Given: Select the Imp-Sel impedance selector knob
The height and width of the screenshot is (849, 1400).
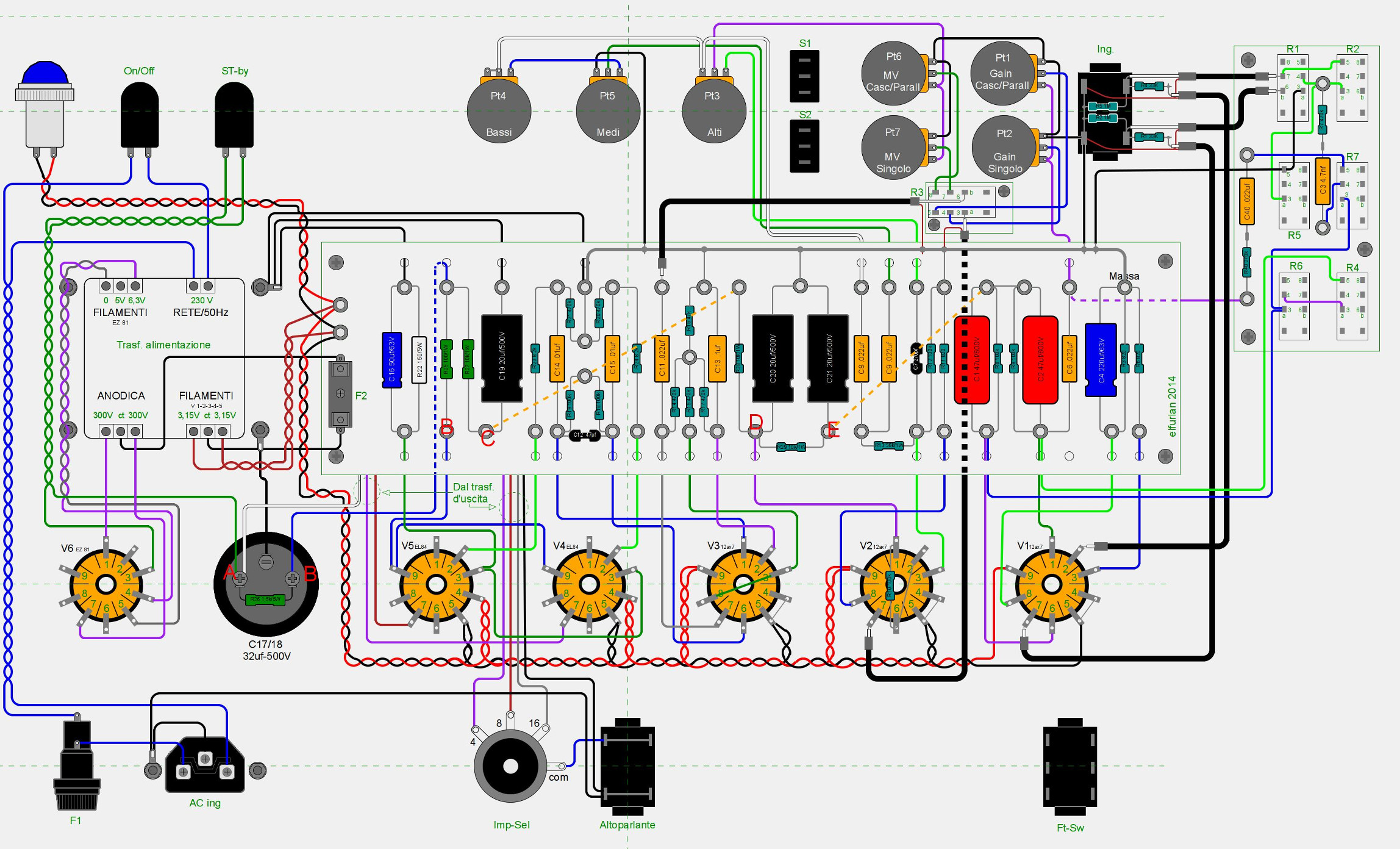Looking at the screenshot, I should [511, 766].
